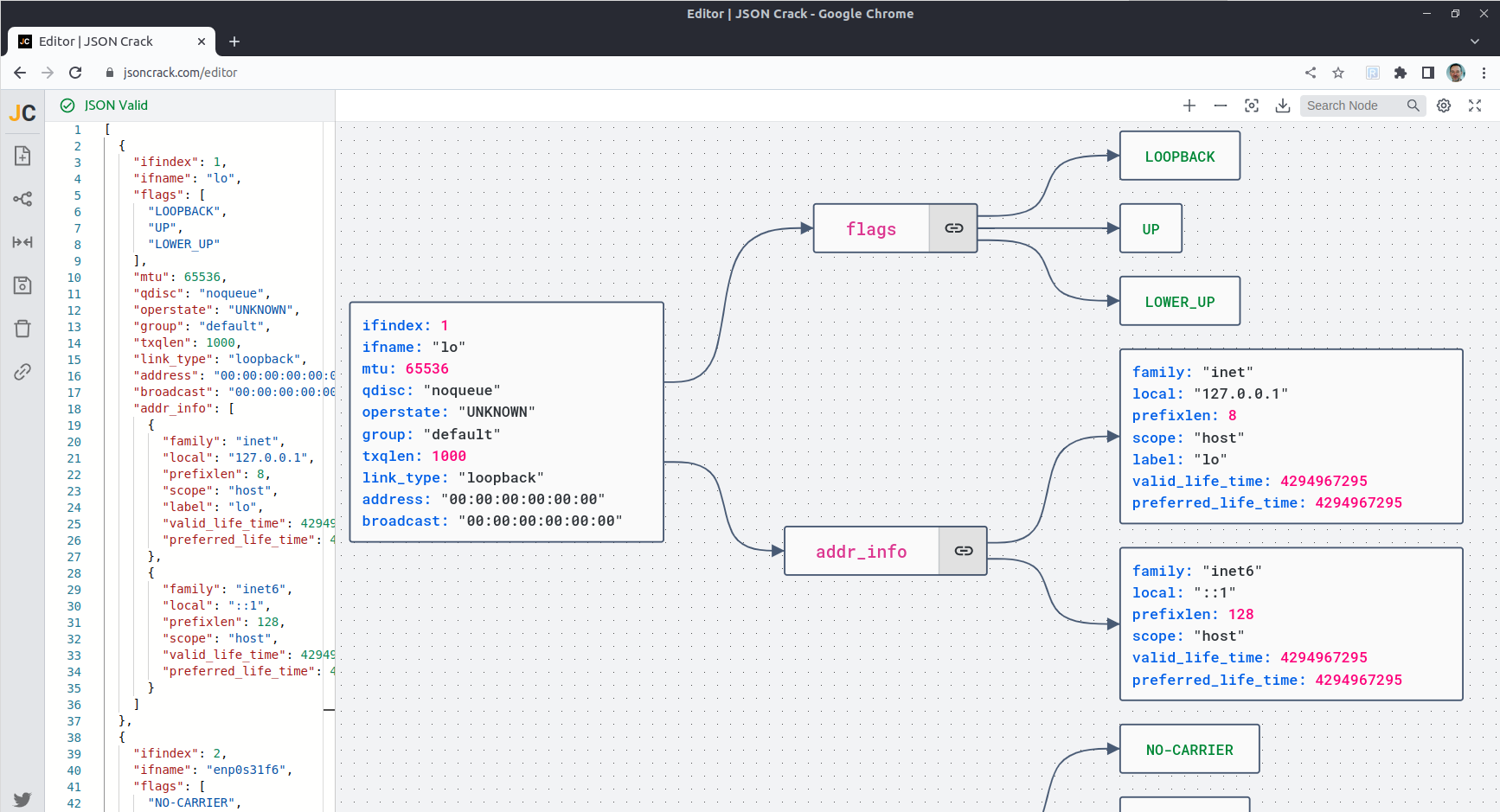
Task: Open the Twitter link in sidebar
Action: tap(22, 799)
